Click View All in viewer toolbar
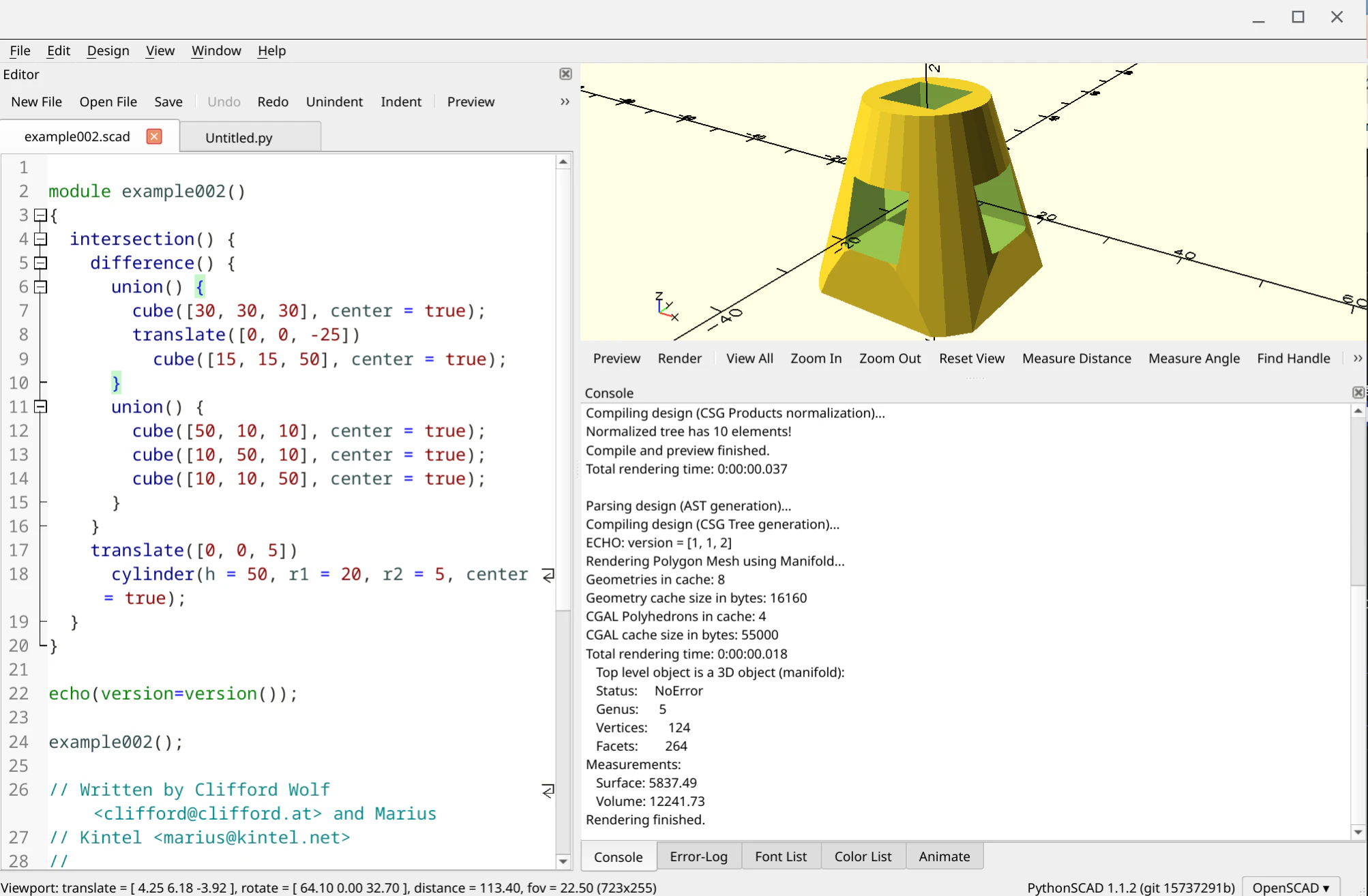 749,358
